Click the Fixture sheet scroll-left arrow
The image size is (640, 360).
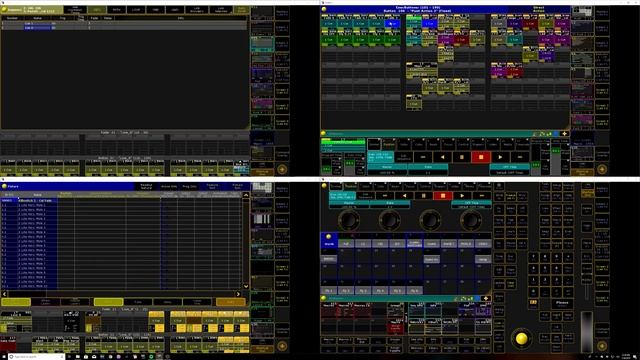4,294
